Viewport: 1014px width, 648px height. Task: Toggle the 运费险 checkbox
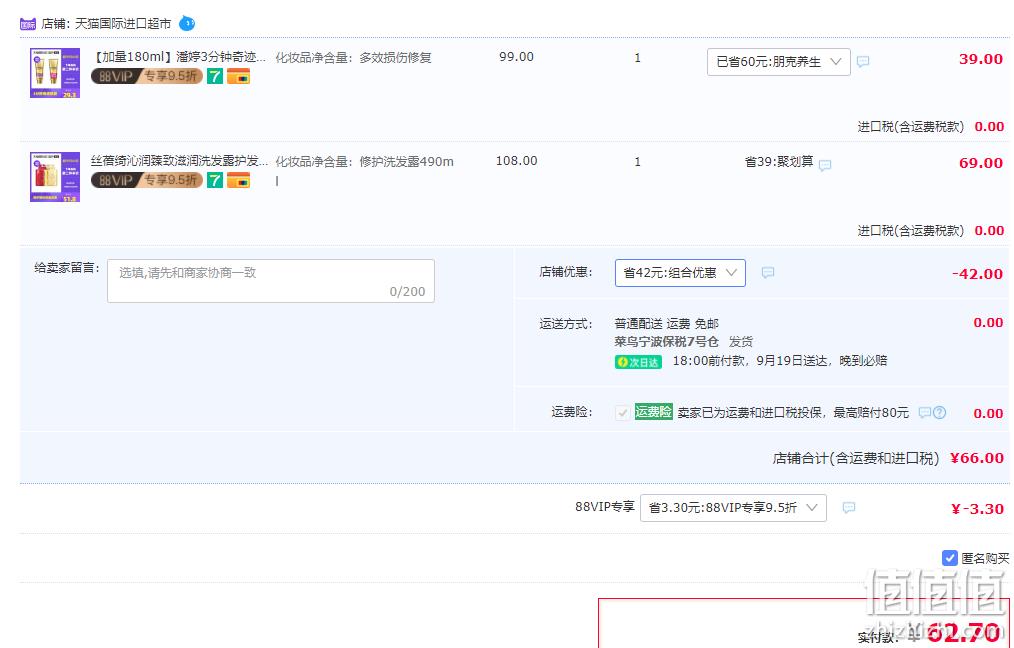point(622,413)
